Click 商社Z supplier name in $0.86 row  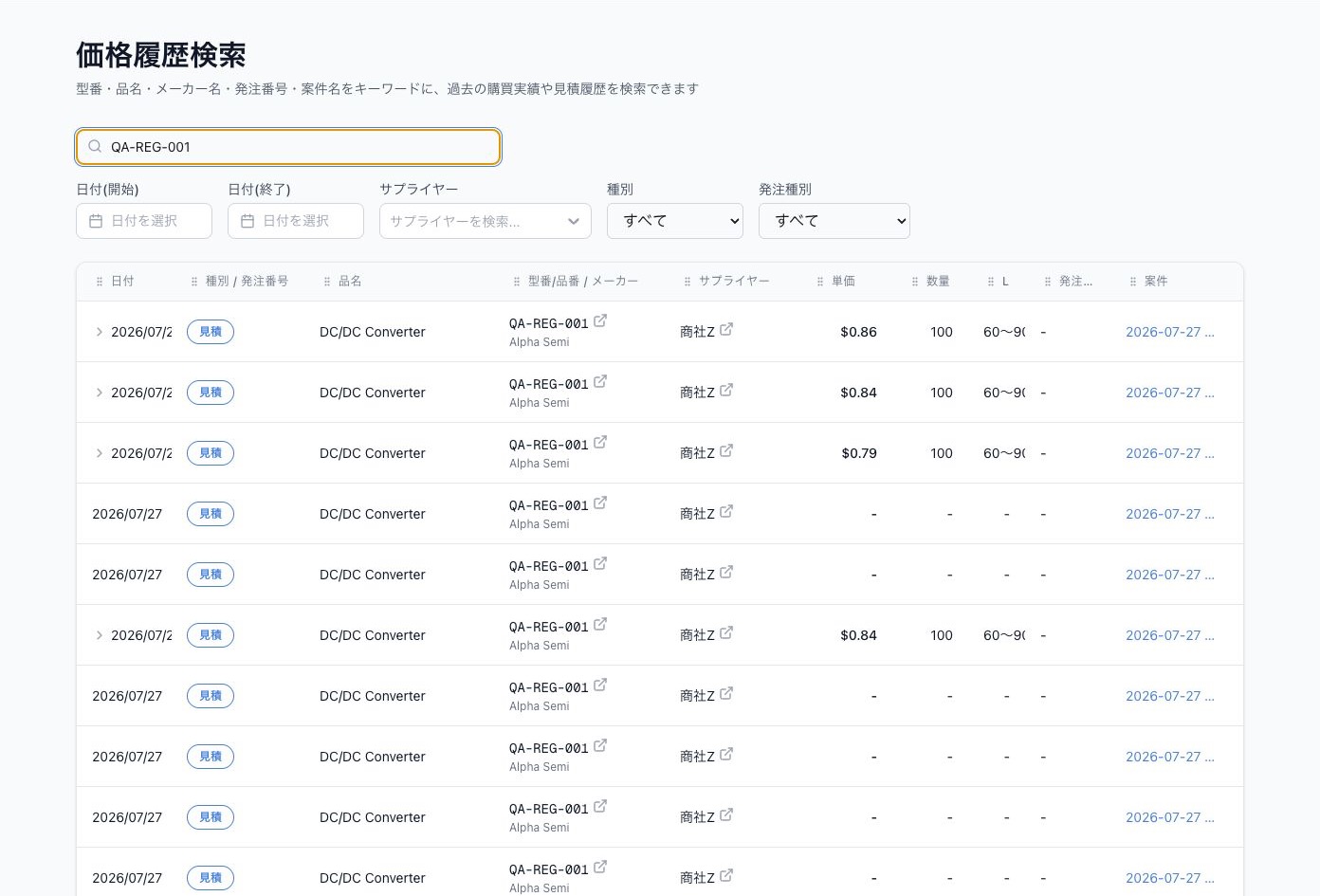pos(697,332)
